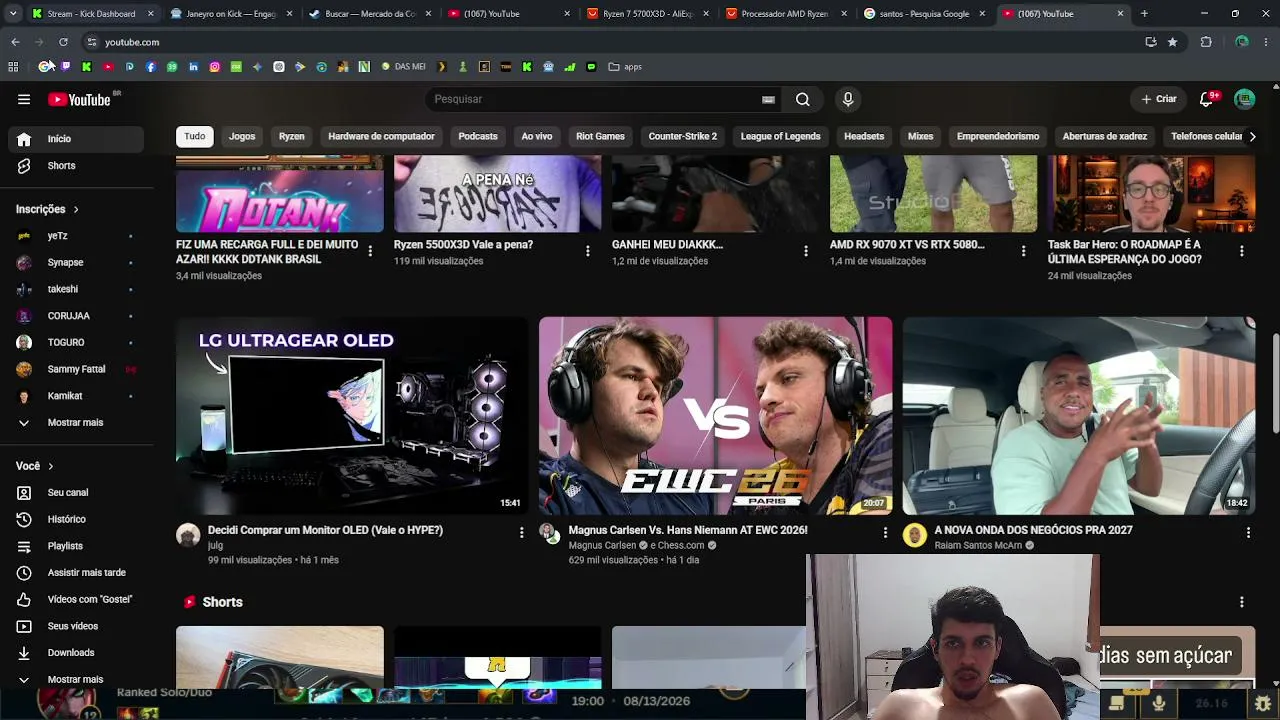Image resolution: width=1280 pixels, height=720 pixels.
Task: Reload the page in the browser
Action: (63, 42)
